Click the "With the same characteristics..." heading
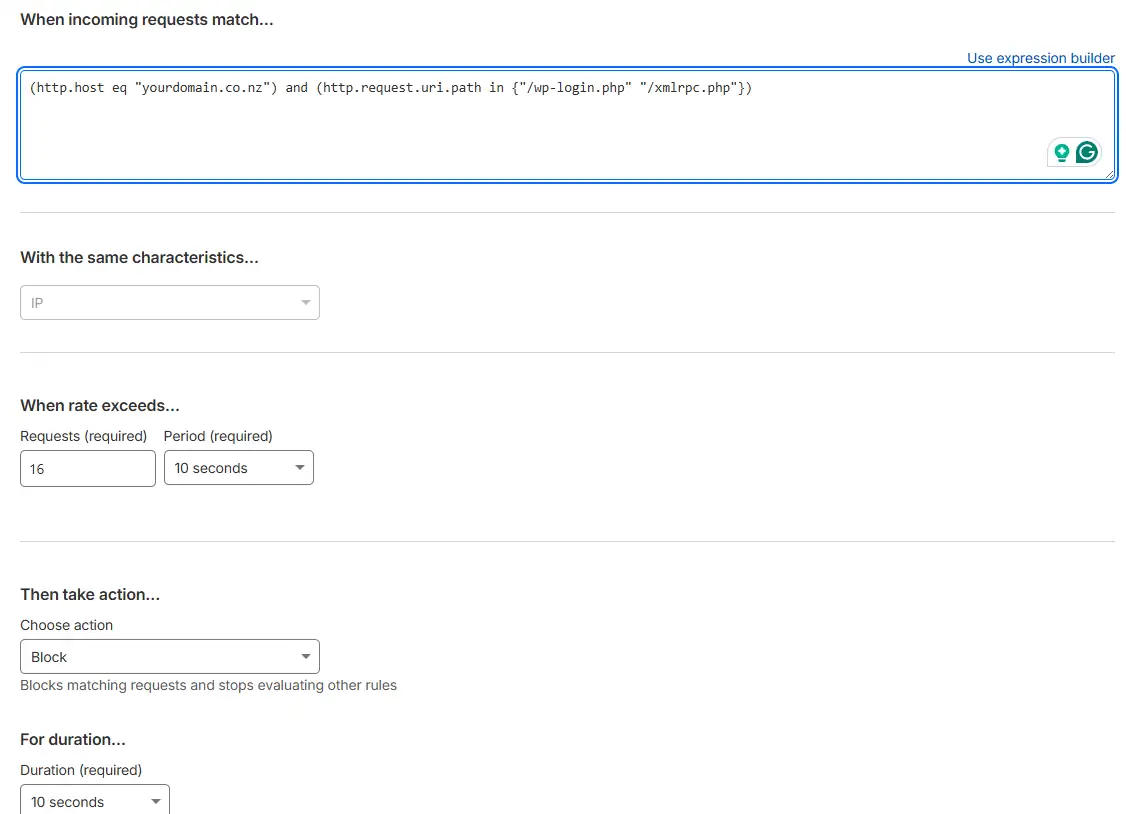 tap(139, 258)
